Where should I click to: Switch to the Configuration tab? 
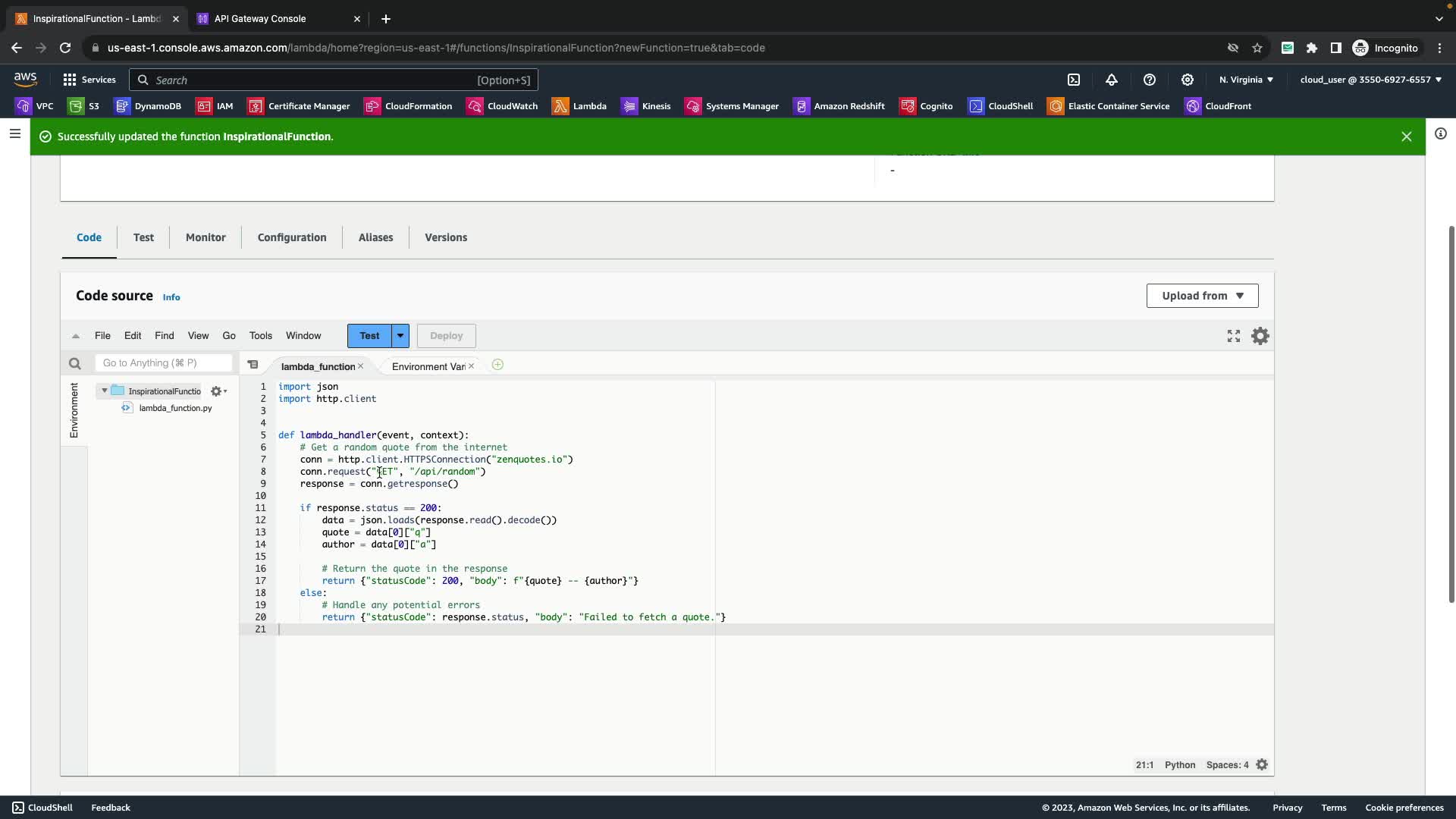[292, 237]
